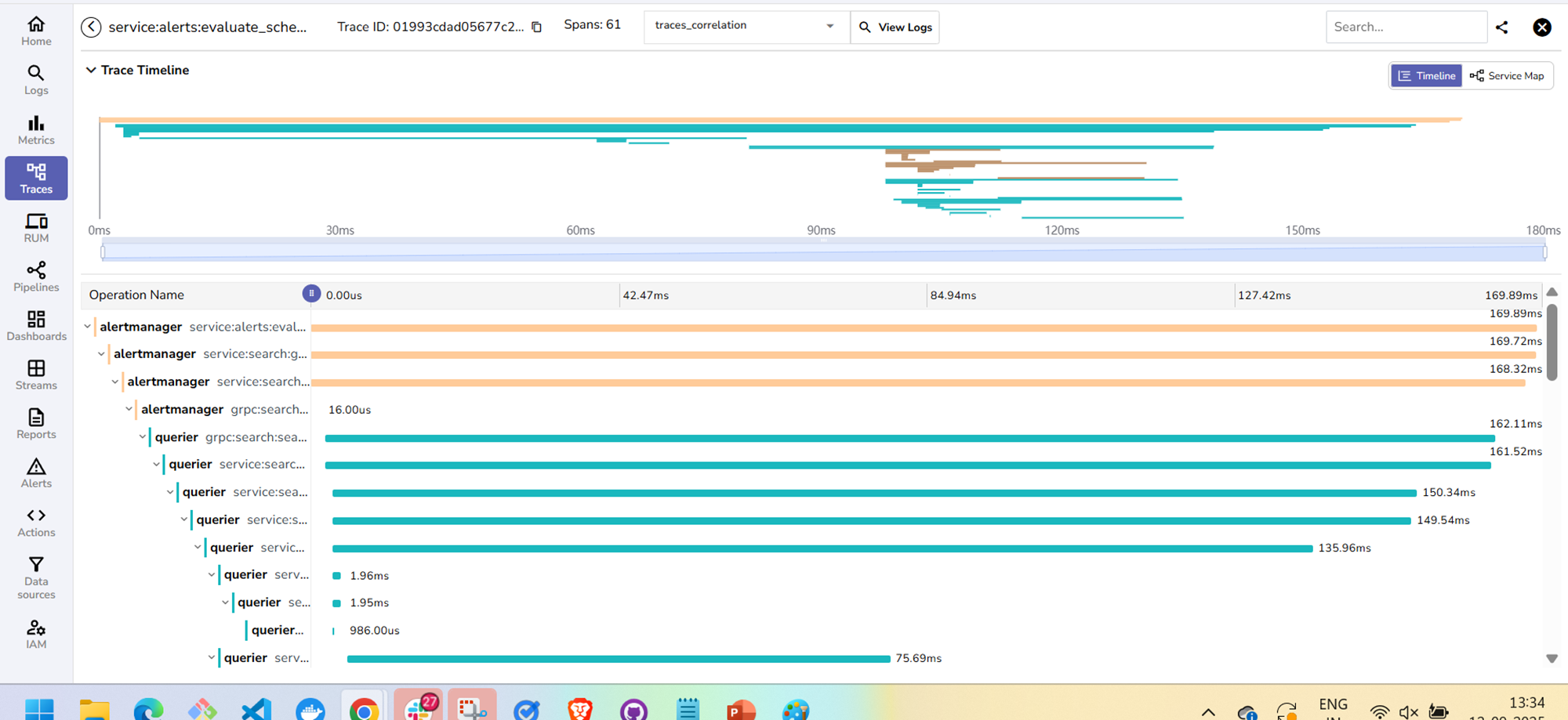Click the trace Search input field
Image resolution: width=1568 pixels, height=720 pixels.
1405,27
